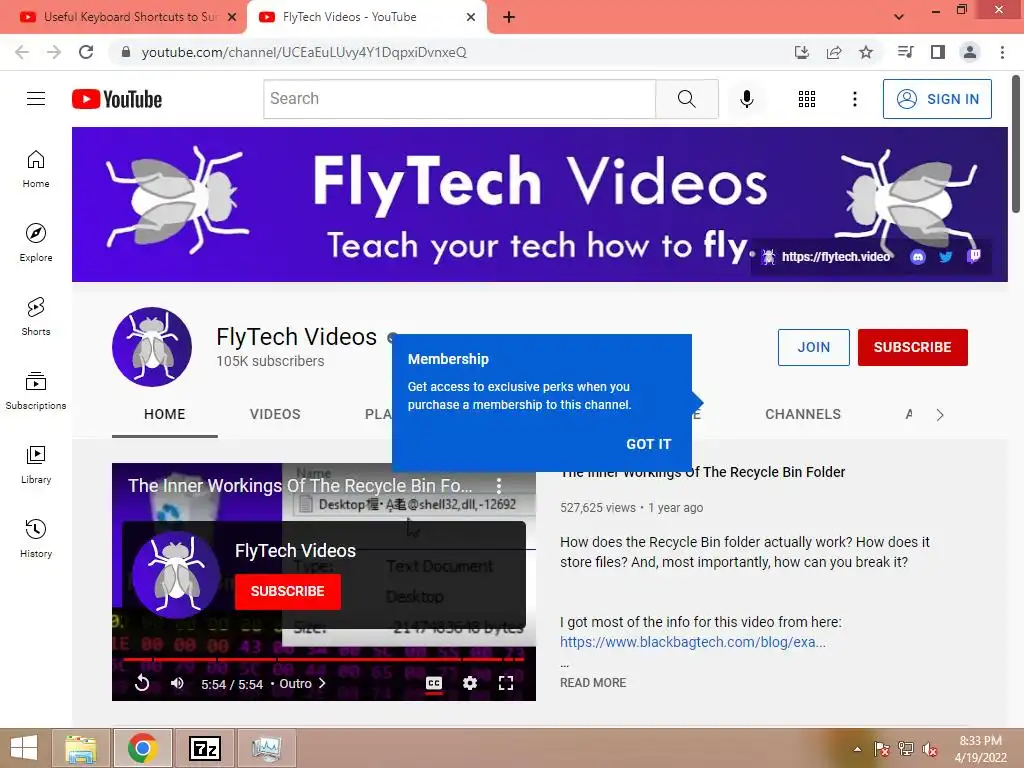Screen dimensions: 1024x768
Task: Click the page vertical scrollbar thumb
Action: (1016, 144)
